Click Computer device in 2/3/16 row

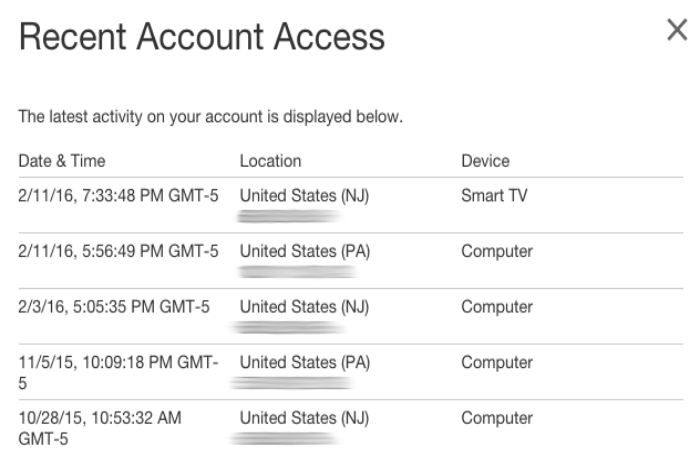497,307
